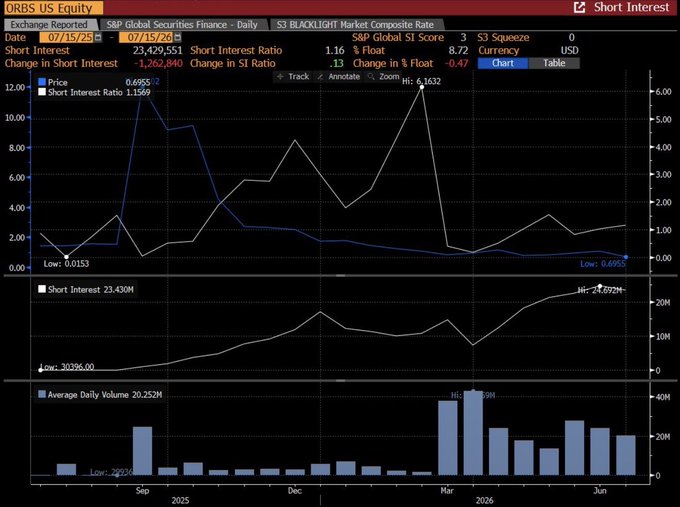Viewport: 680px width, 507px height.
Task: Click the Short Interest pop-out icon
Action: click(579, 7)
